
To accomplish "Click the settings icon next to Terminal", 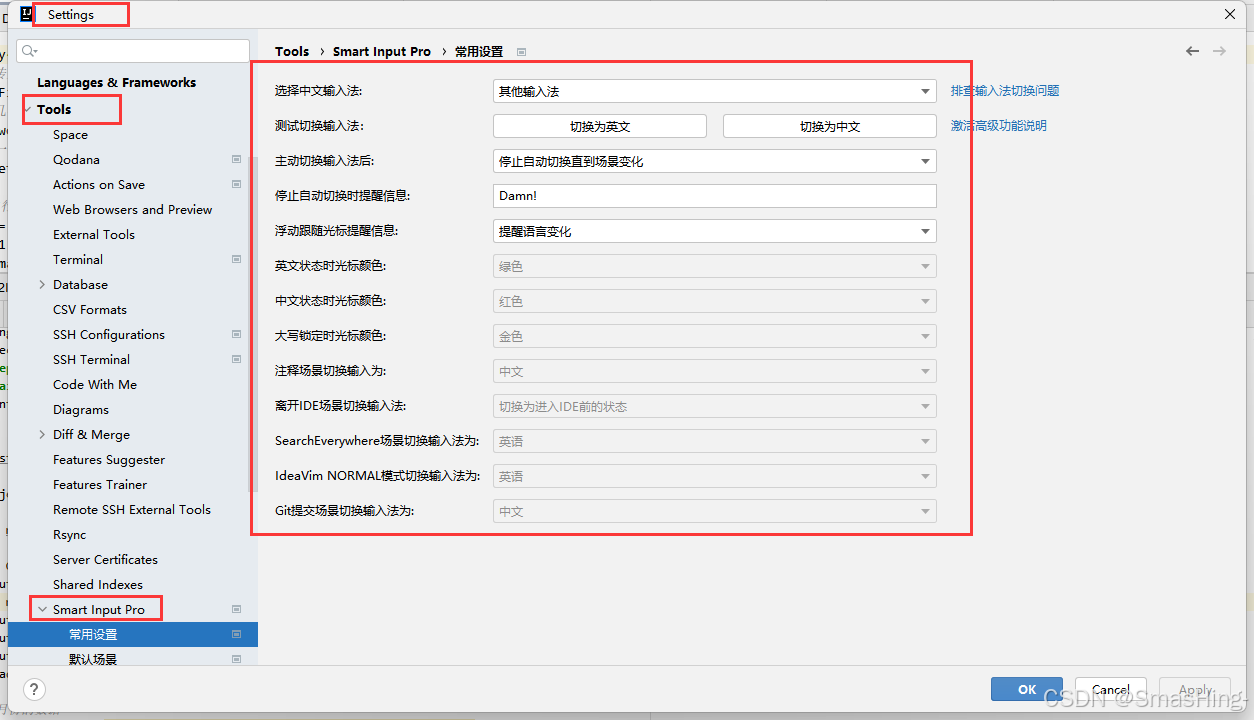I will click(x=236, y=258).
